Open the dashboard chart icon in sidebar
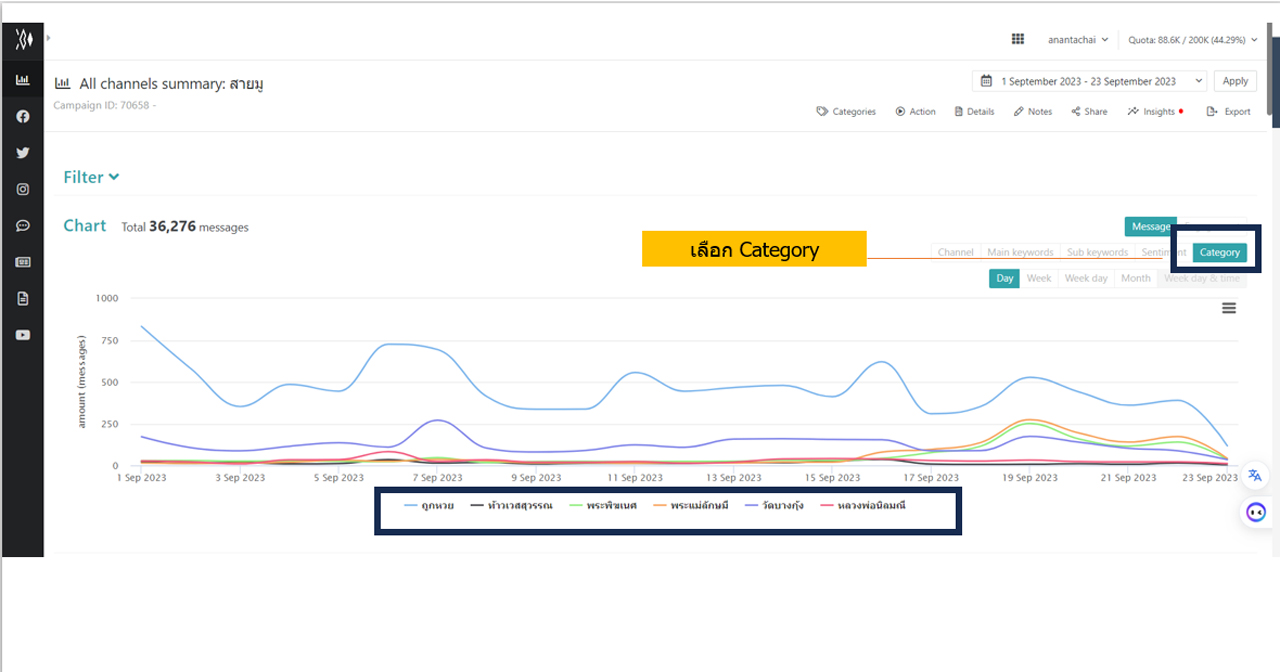The width and height of the screenshot is (1280, 672). click(22, 80)
